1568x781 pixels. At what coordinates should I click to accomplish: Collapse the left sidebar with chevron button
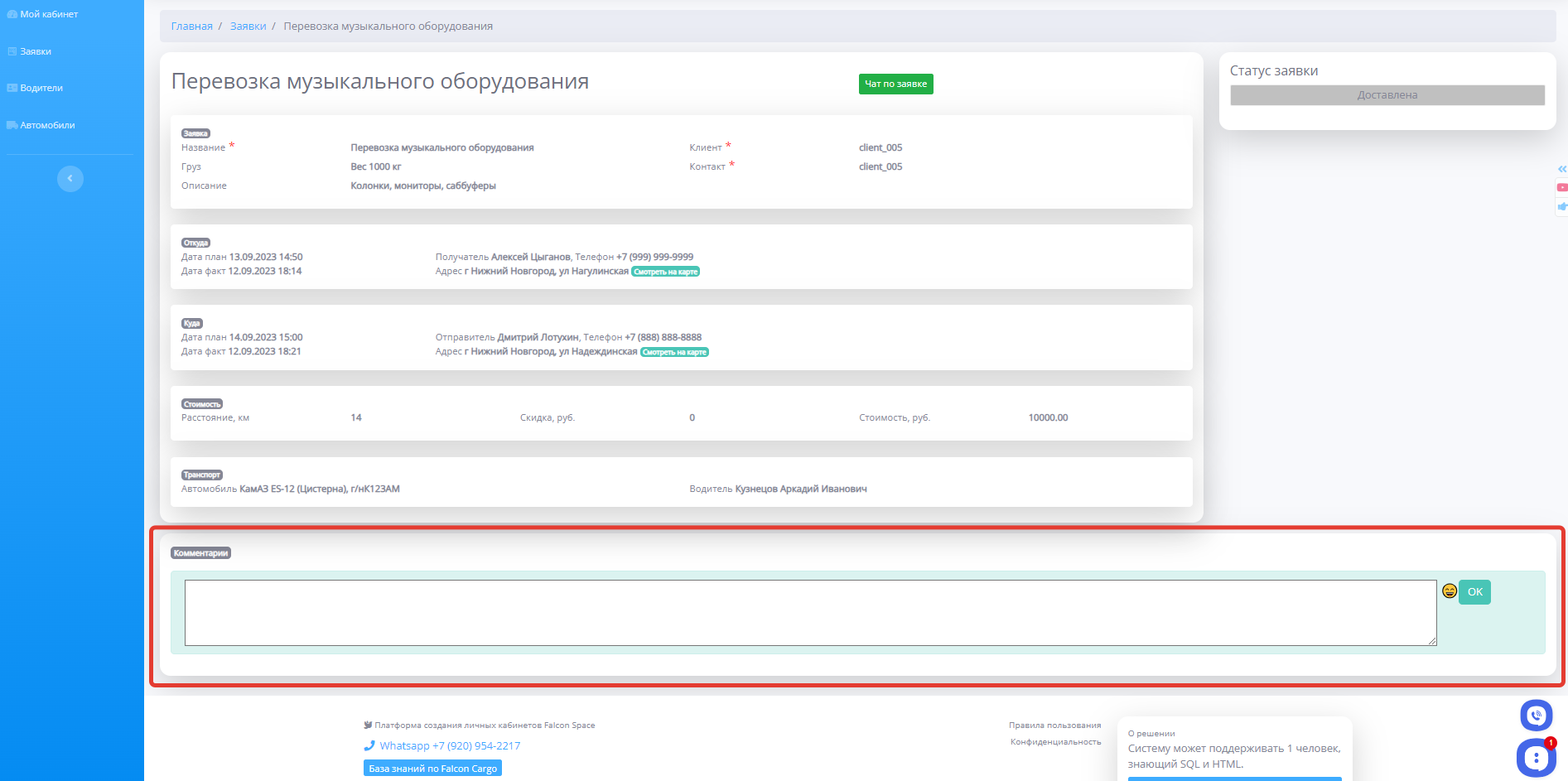tap(70, 178)
